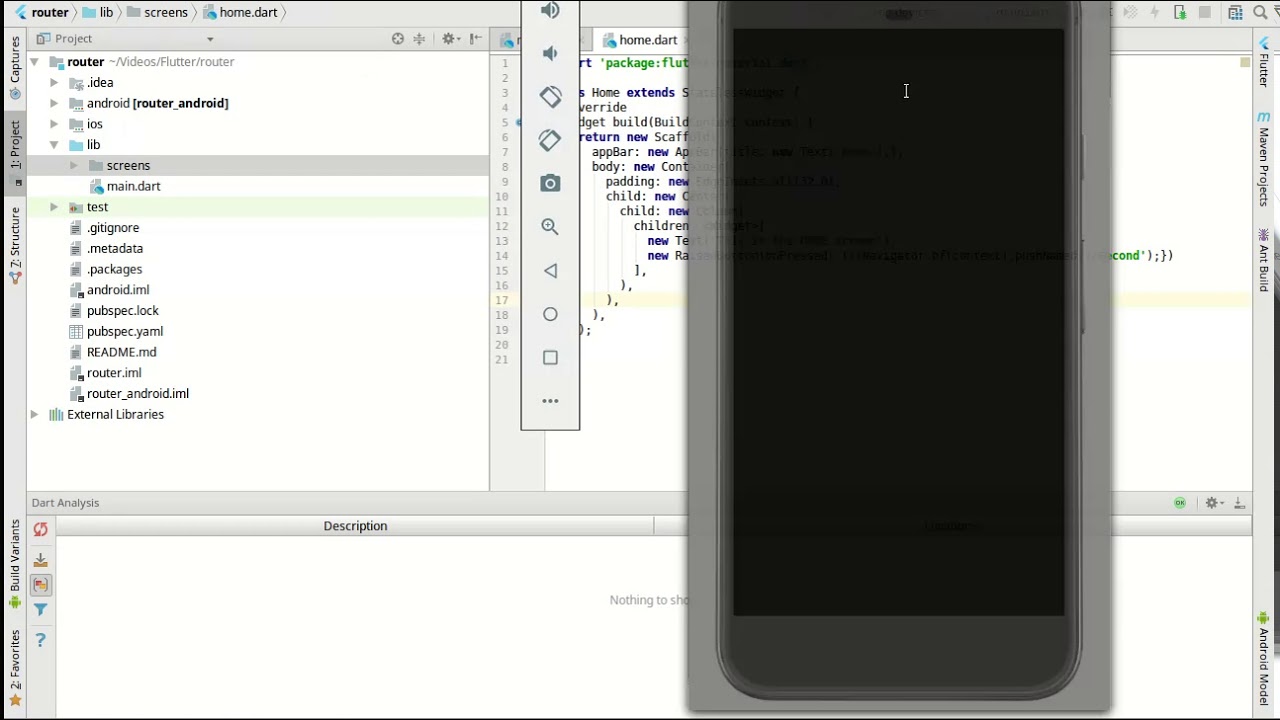Expand the screens folder
Image resolution: width=1280 pixels, height=720 pixels.
[x=73, y=165]
